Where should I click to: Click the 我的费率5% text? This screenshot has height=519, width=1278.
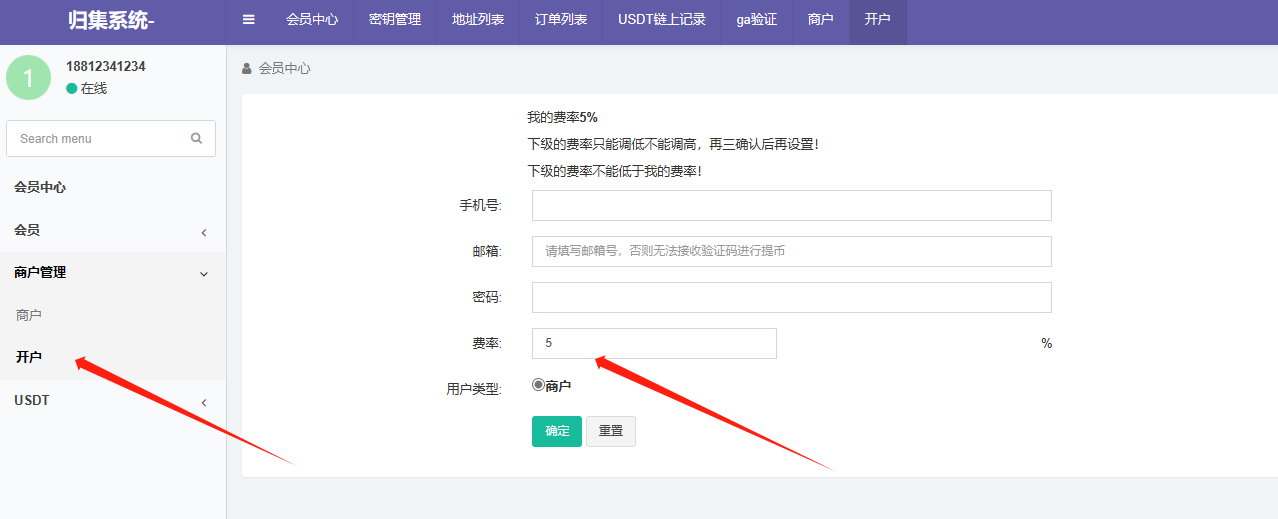(563, 117)
